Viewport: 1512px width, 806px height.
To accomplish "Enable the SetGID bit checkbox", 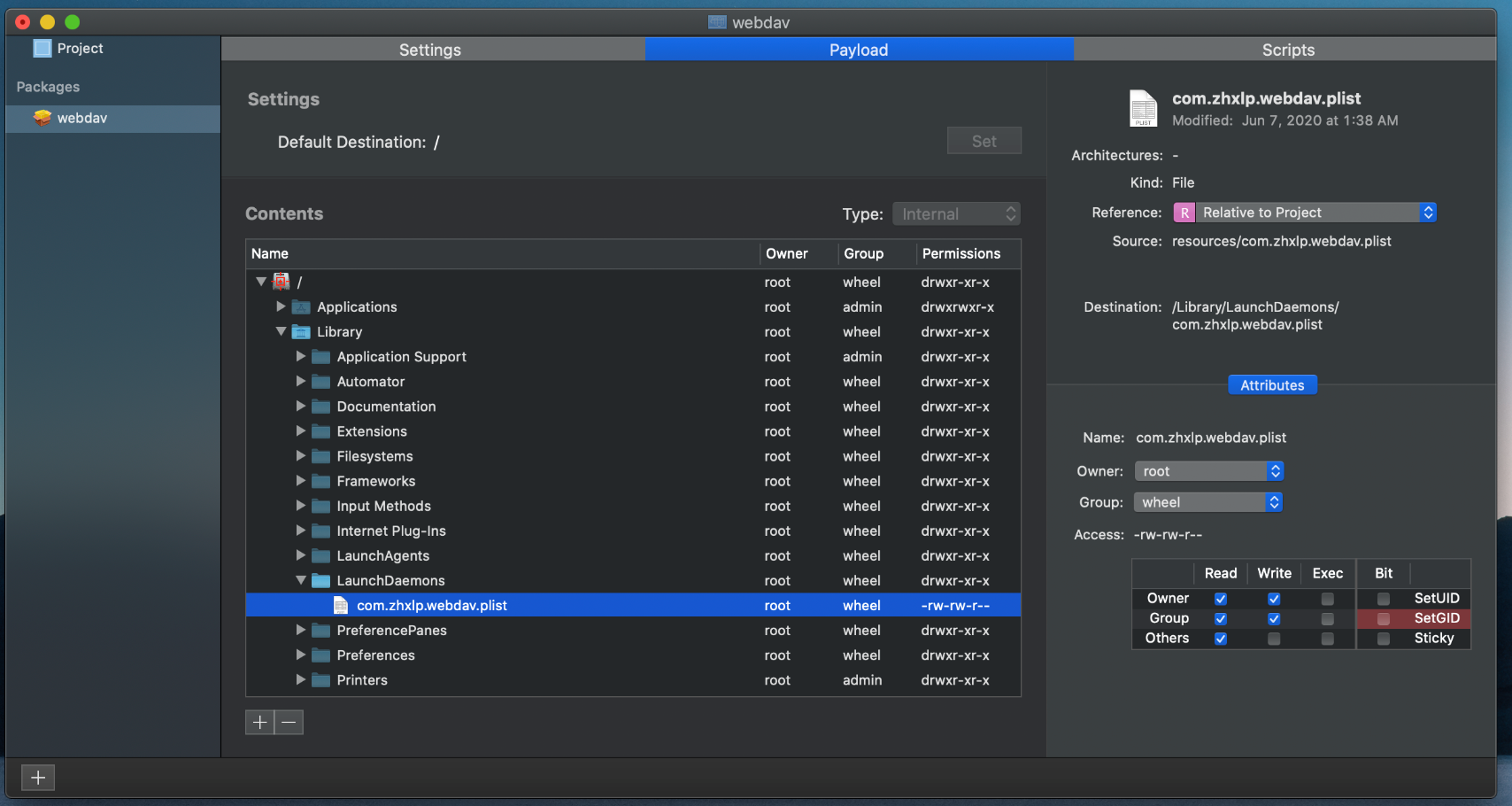I will point(1384,618).
